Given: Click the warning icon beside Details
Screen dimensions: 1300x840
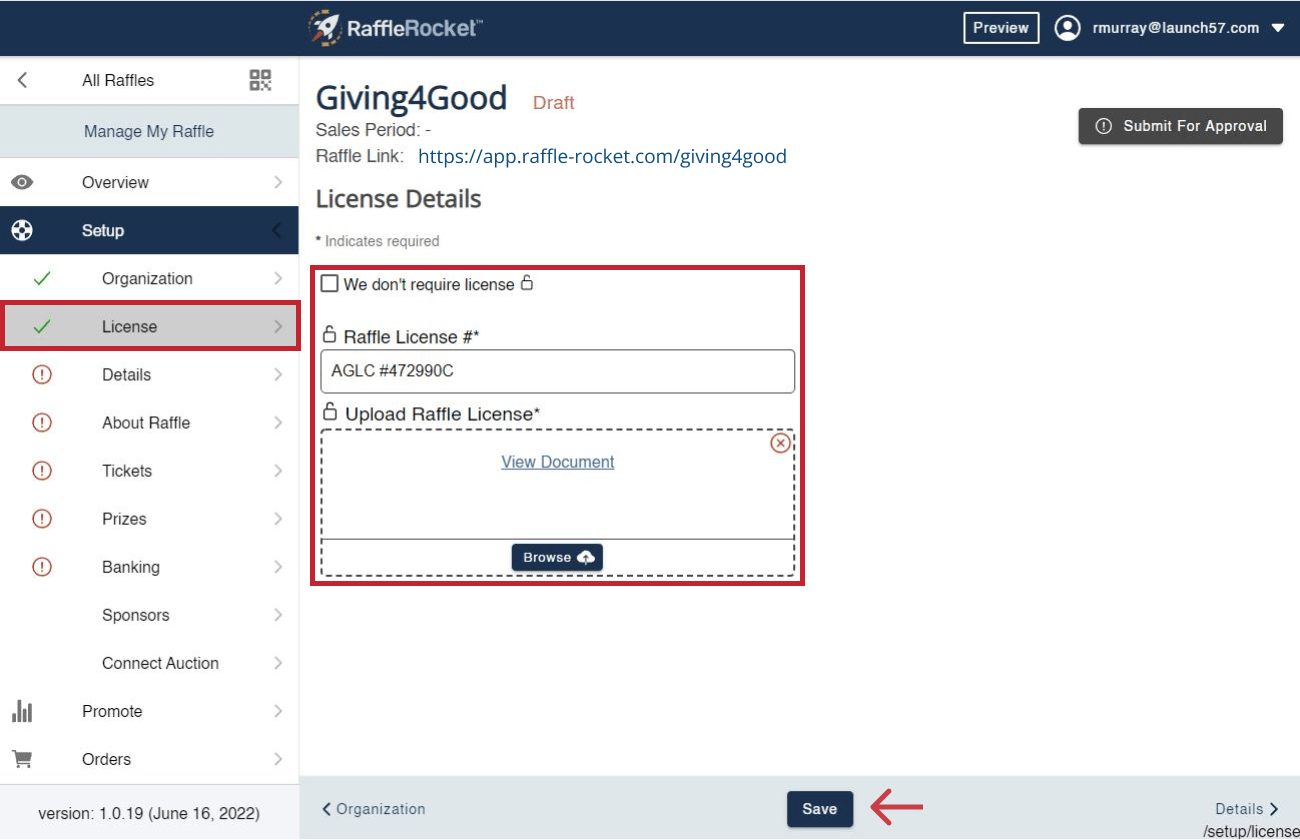Looking at the screenshot, I should tap(42, 374).
